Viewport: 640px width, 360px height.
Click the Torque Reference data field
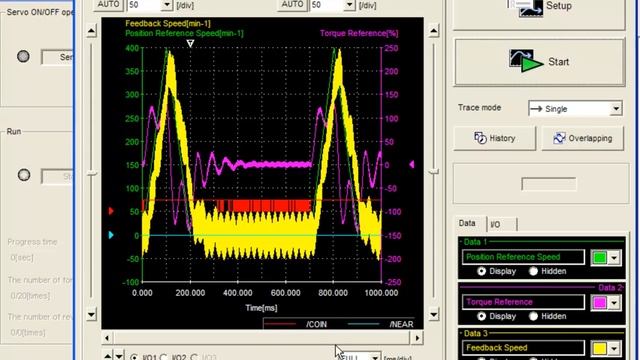click(x=523, y=302)
